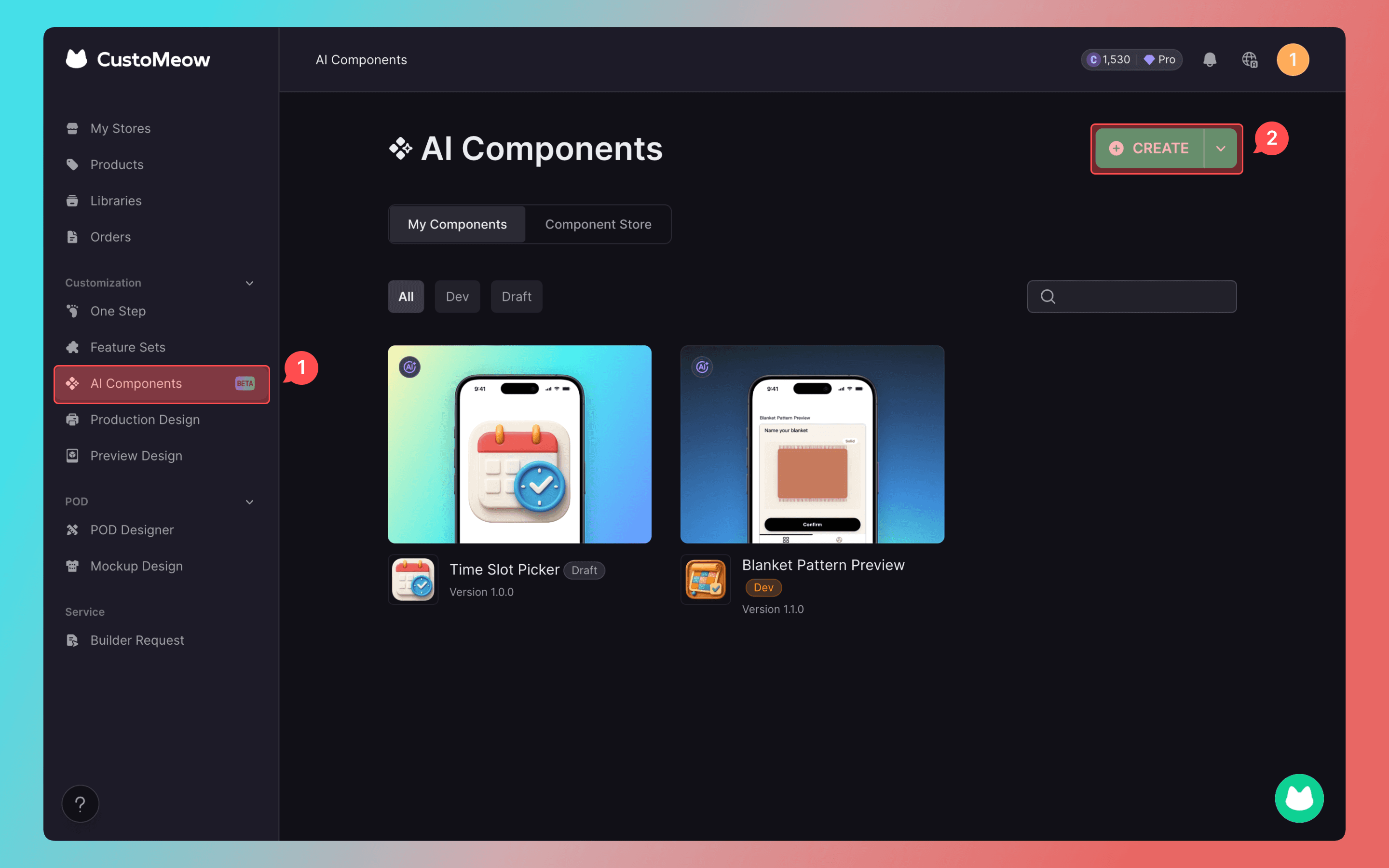Open the Time Slot Picker preview thumbnail
Image resolution: width=1389 pixels, height=868 pixels.
click(x=519, y=444)
